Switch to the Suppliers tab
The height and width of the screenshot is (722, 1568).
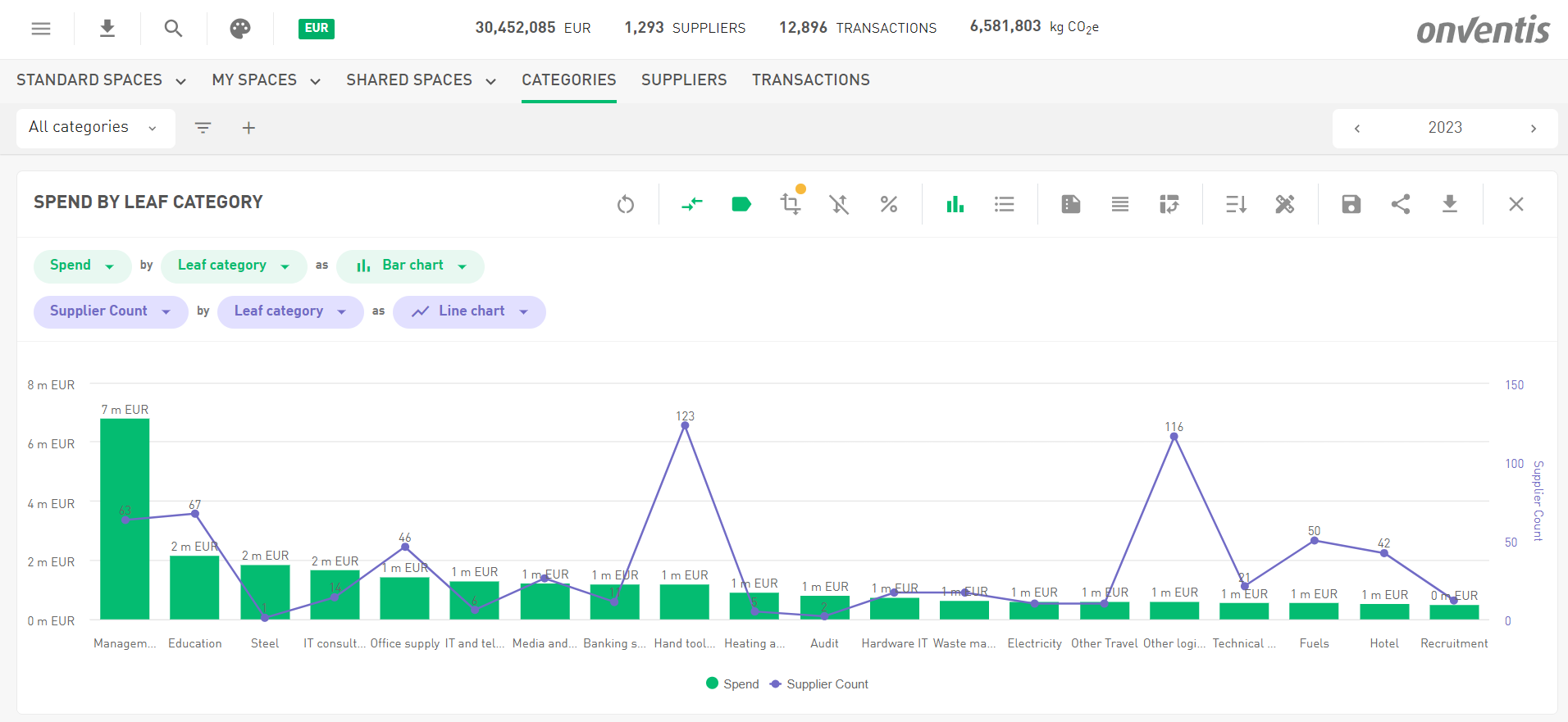pyautogui.click(x=684, y=80)
